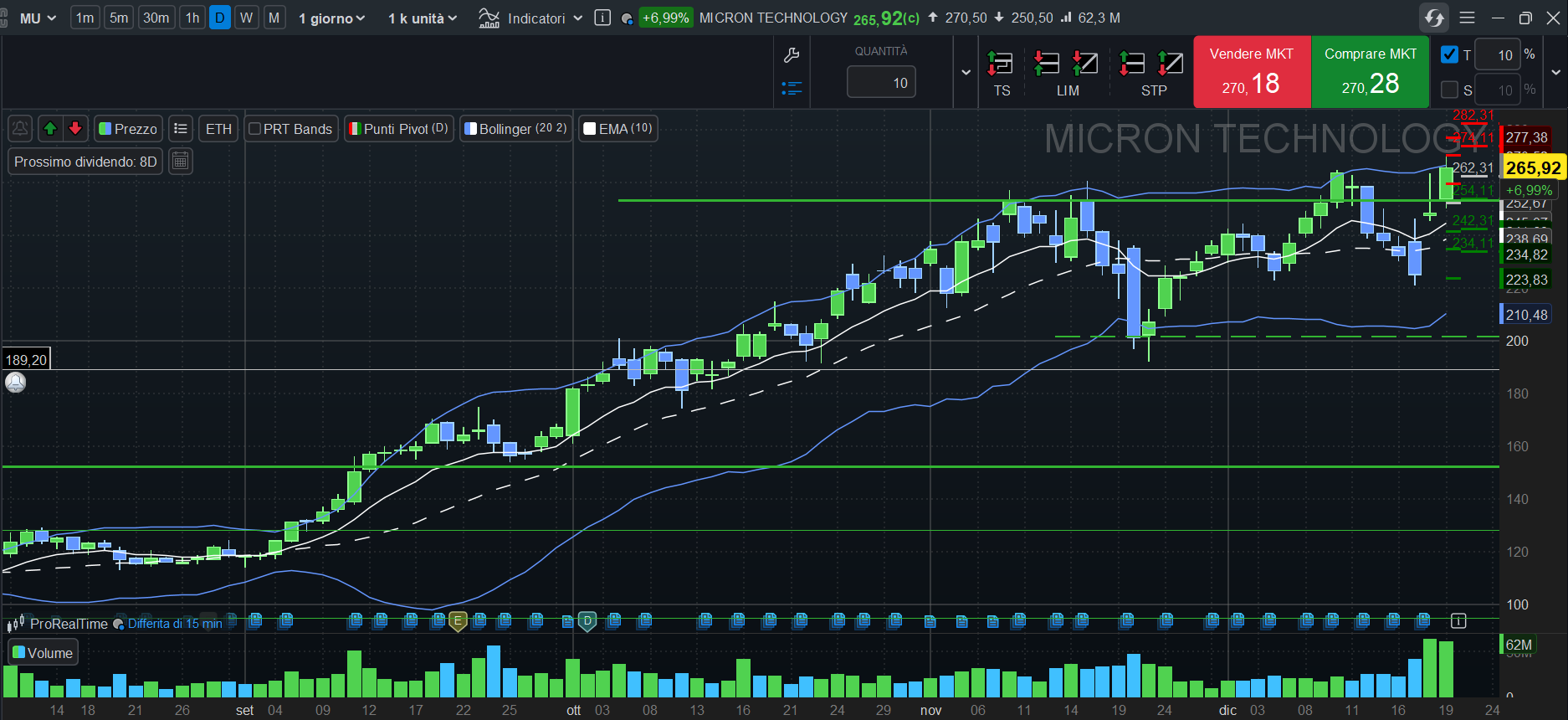Check the S stop checkbox

(1449, 90)
